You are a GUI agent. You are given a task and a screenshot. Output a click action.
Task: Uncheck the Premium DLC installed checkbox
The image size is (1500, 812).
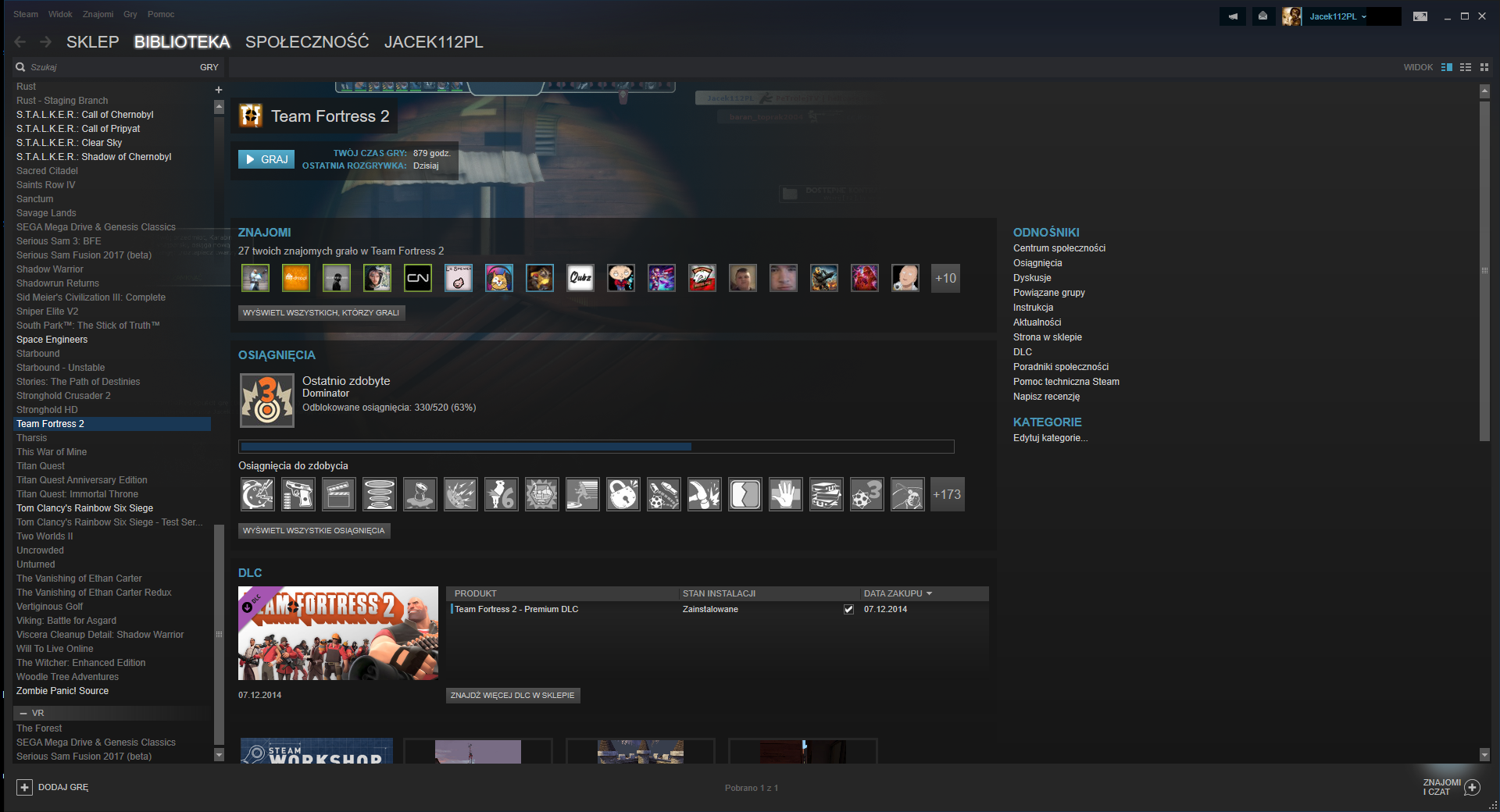[x=848, y=610]
